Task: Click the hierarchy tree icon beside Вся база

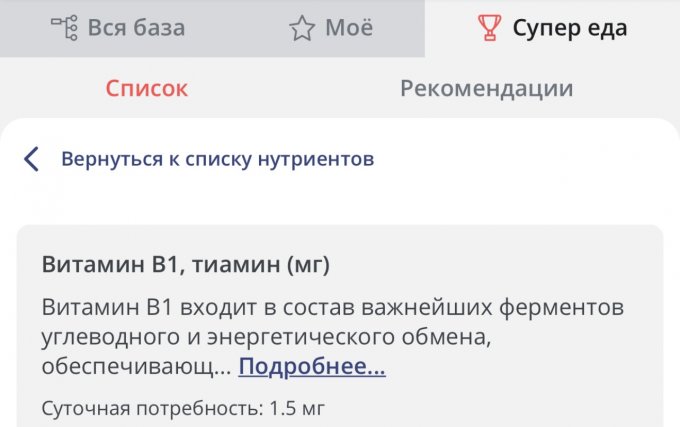Action: pyautogui.click(x=65, y=28)
